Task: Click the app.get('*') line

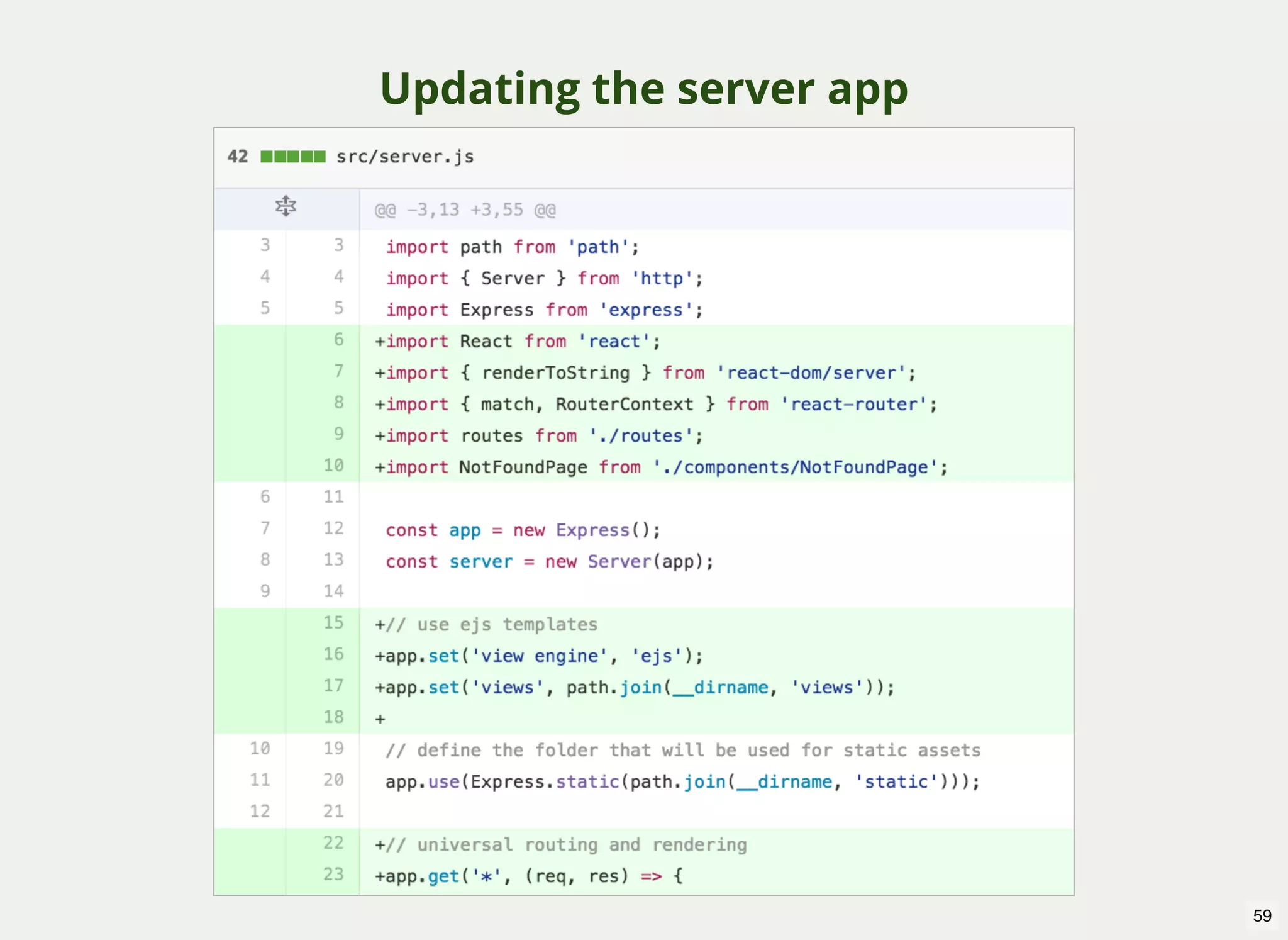Action: [528, 876]
